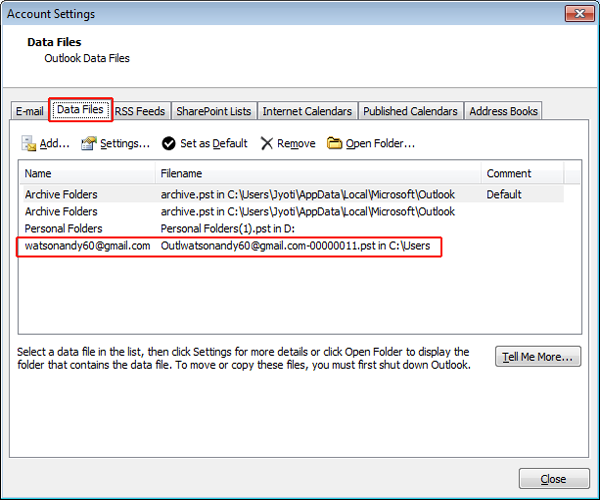Viewport: 600px width, 500px height.
Task: Click the Outlwatsonandy60@gmail.com-00000011.pst filename
Action: coord(295,246)
